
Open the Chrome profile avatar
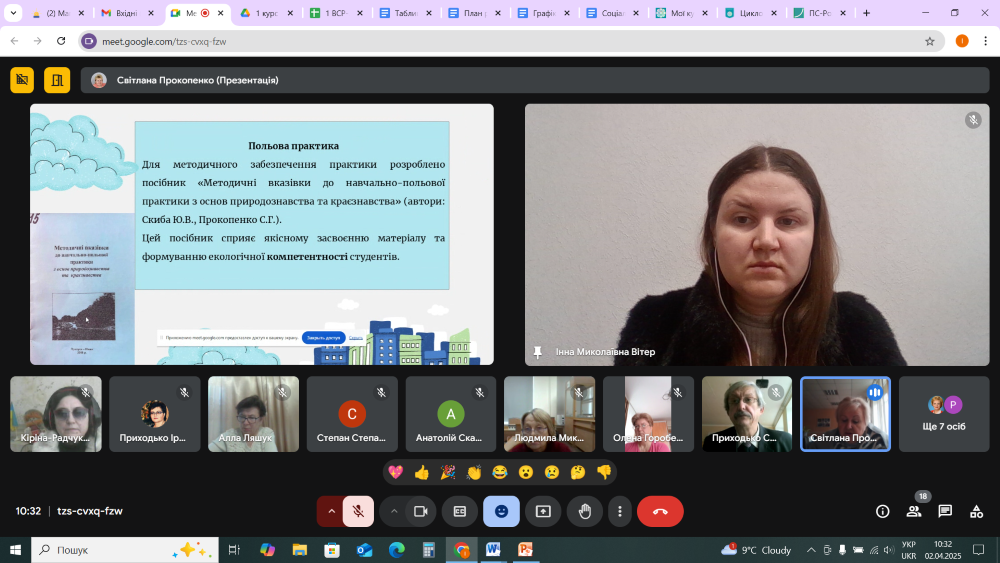[962, 41]
